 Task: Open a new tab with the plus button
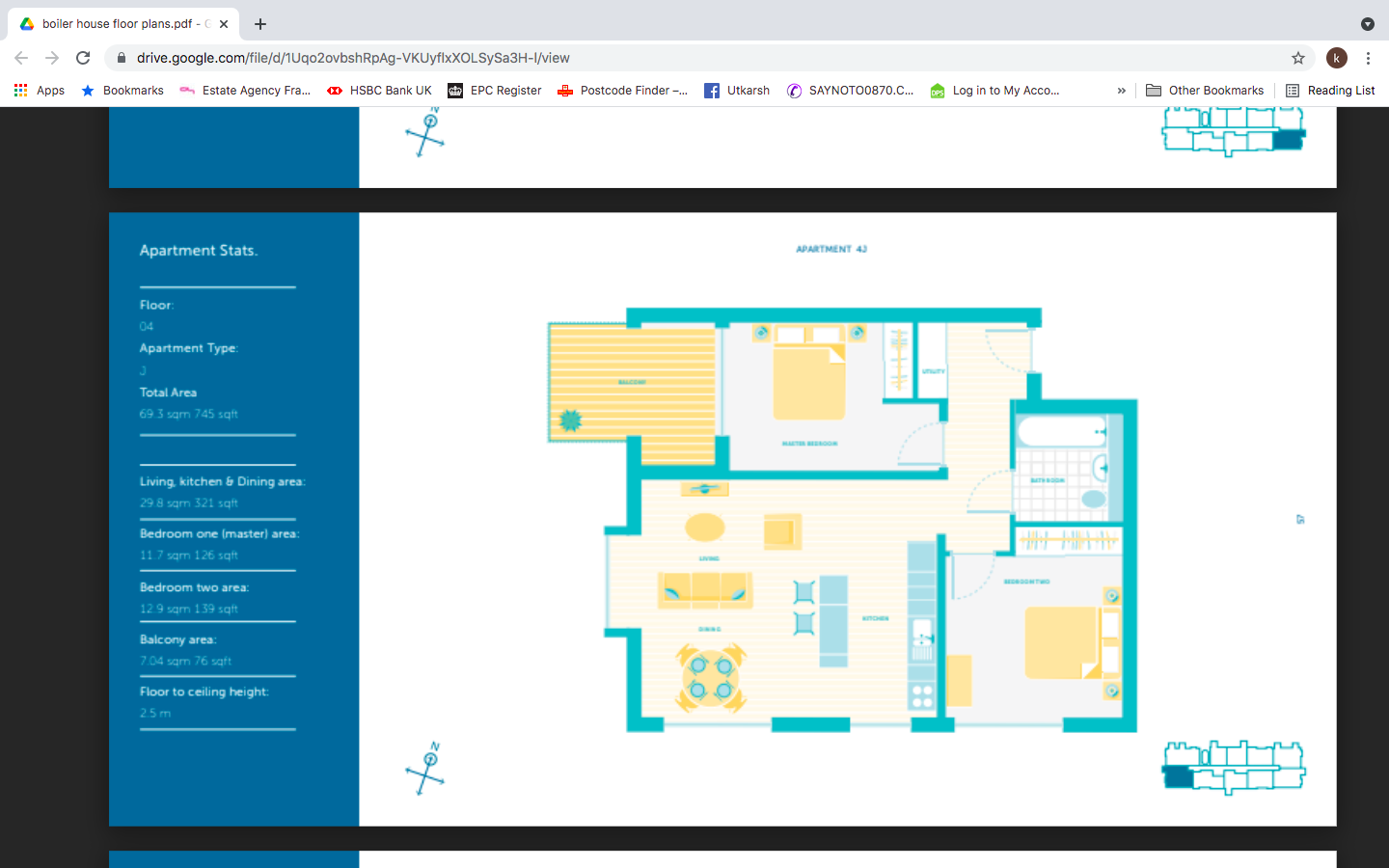tap(260, 24)
